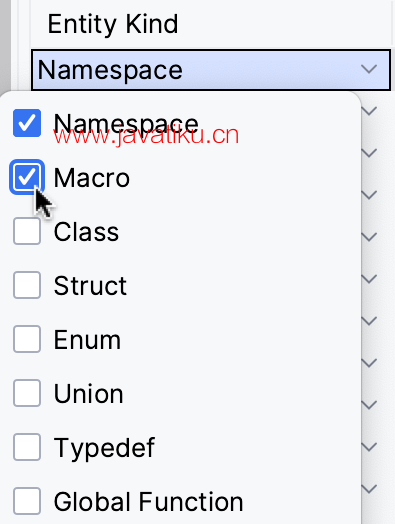The width and height of the screenshot is (395, 524).
Task: Turn on the Typedef checkbox
Action: [27, 447]
